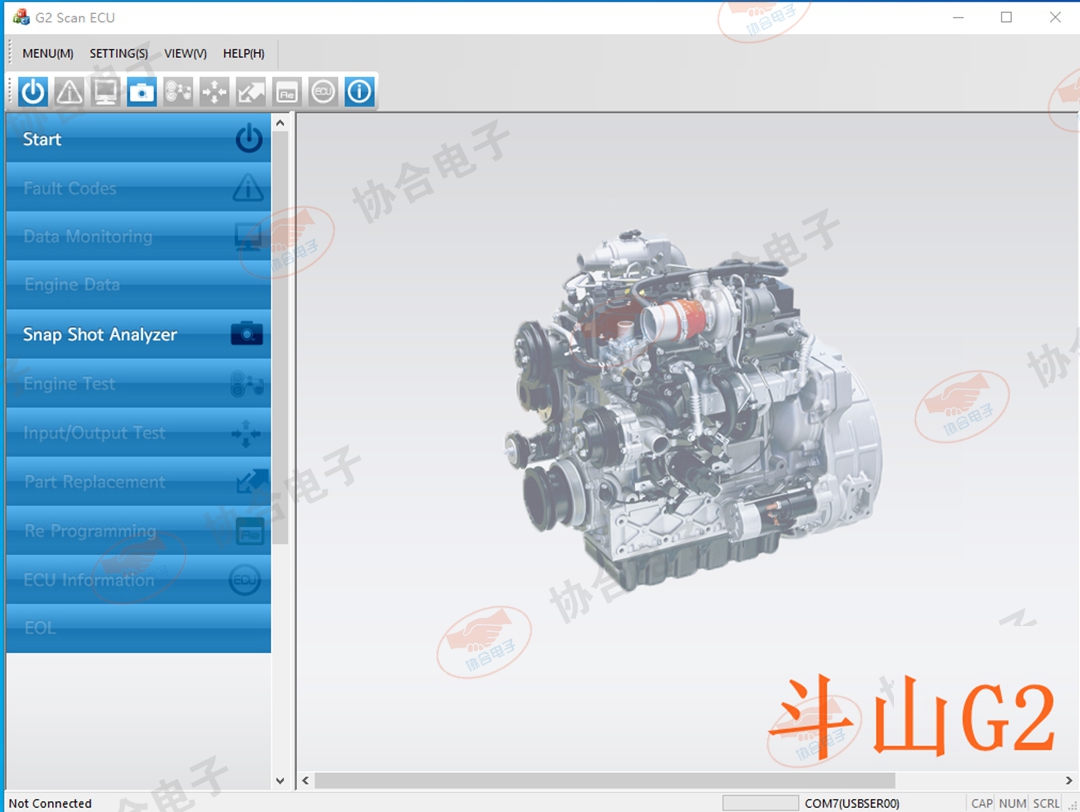The height and width of the screenshot is (812, 1080).
Task: Click sidebar scrollbar up arrow
Action: coord(280,123)
